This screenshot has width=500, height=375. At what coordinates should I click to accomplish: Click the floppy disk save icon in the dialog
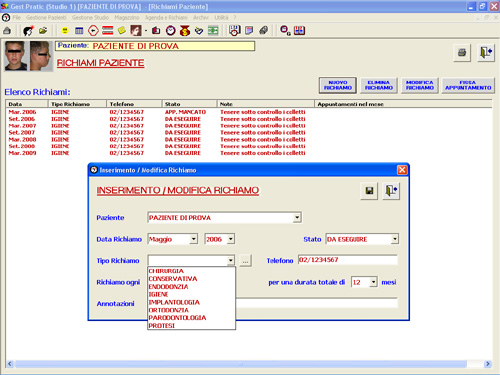tap(369, 191)
